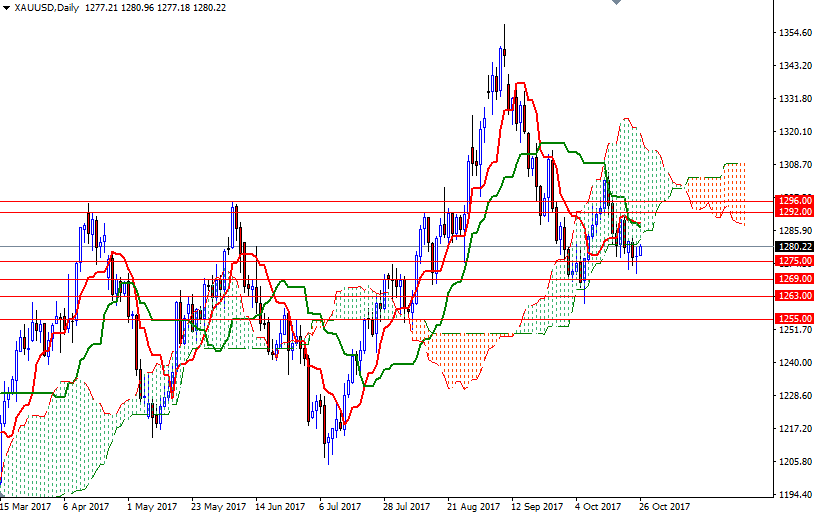814x514 pixels.
Task: Click the 1194.40 price axis value
Action: point(793,495)
